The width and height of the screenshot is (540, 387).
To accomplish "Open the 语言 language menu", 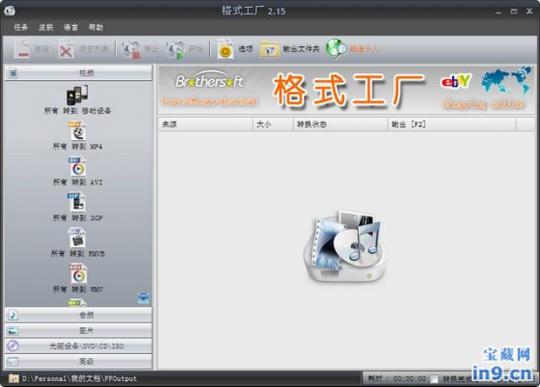I will click(x=71, y=27).
